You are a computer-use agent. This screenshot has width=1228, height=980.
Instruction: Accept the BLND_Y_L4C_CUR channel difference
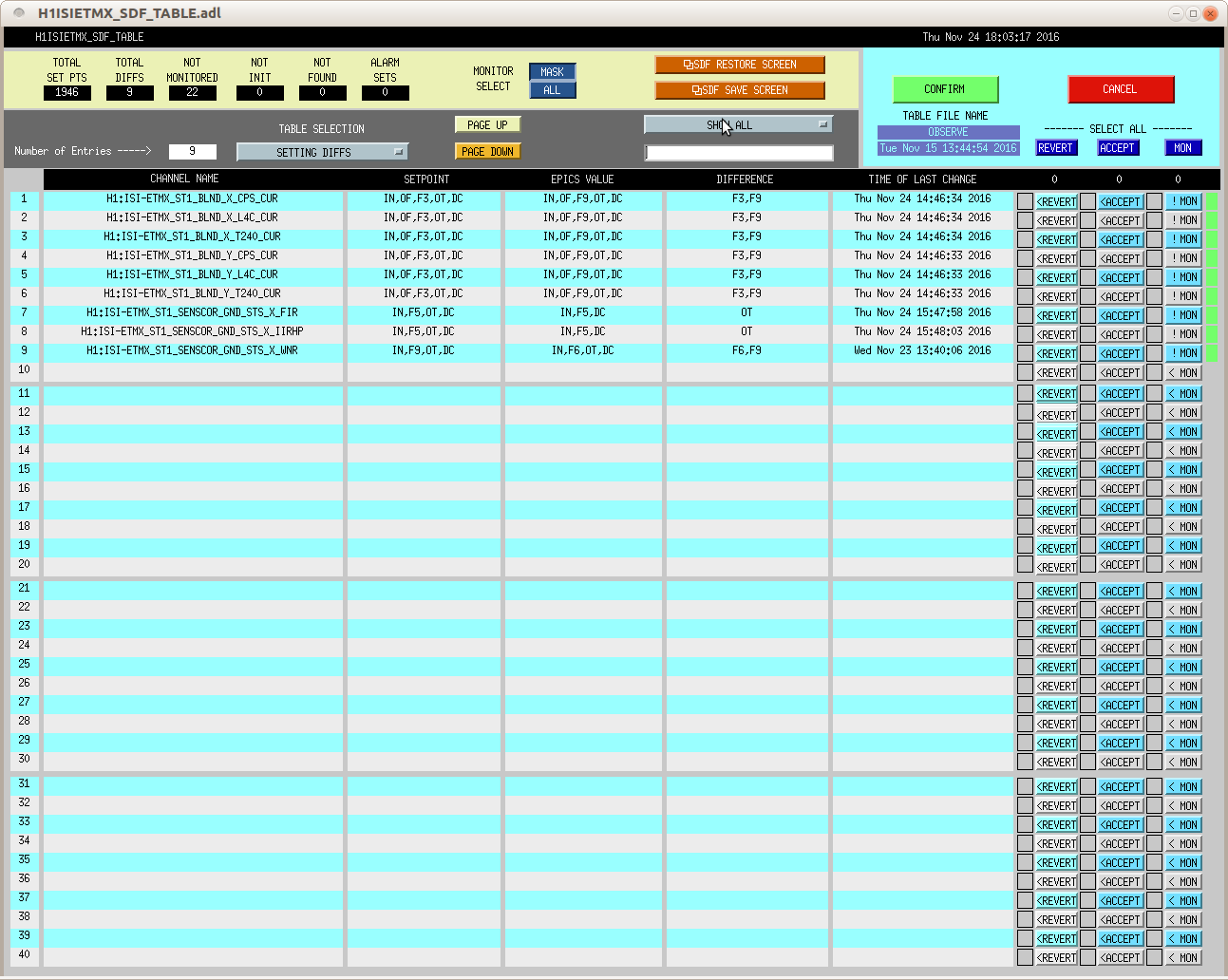pyautogui.click(x=1121, y=277)
